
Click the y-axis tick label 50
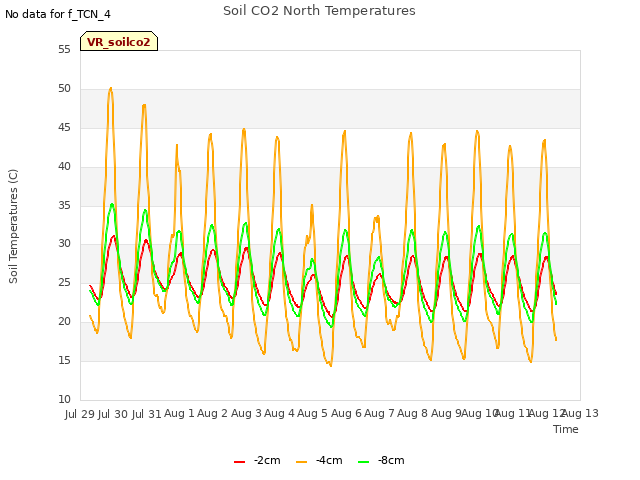[64, 89]
